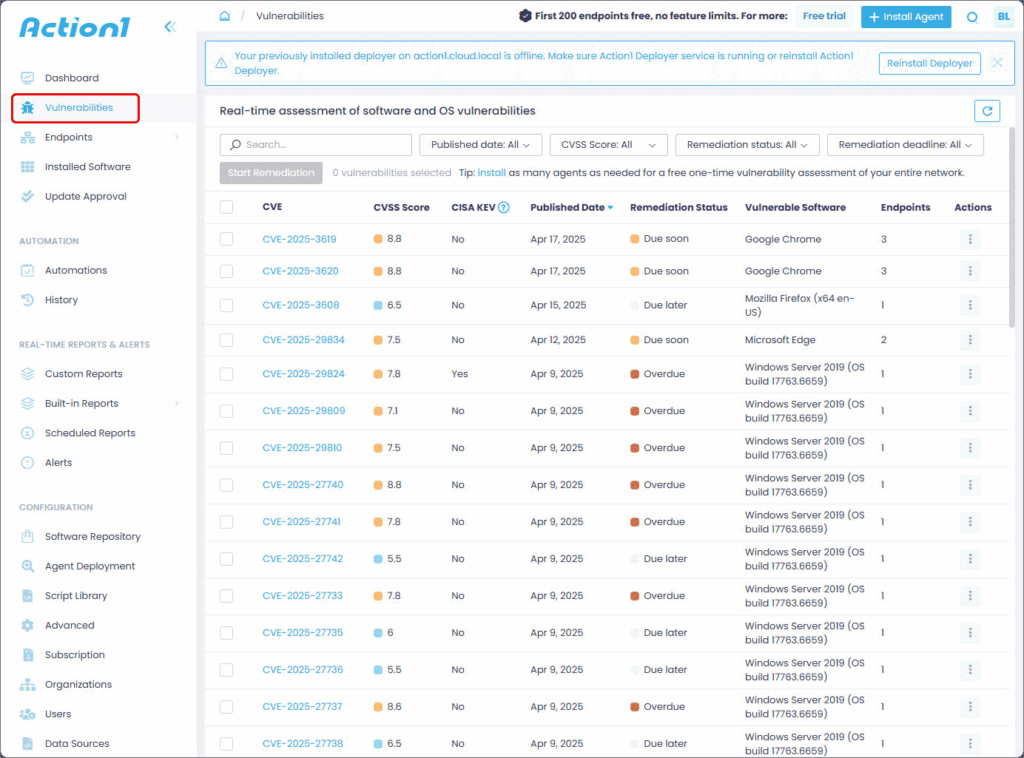Click the orange 8.8 severity swatch for CVE-2025-3619
The height and width of the screenshot is (758, 1024).
point(377,239)
